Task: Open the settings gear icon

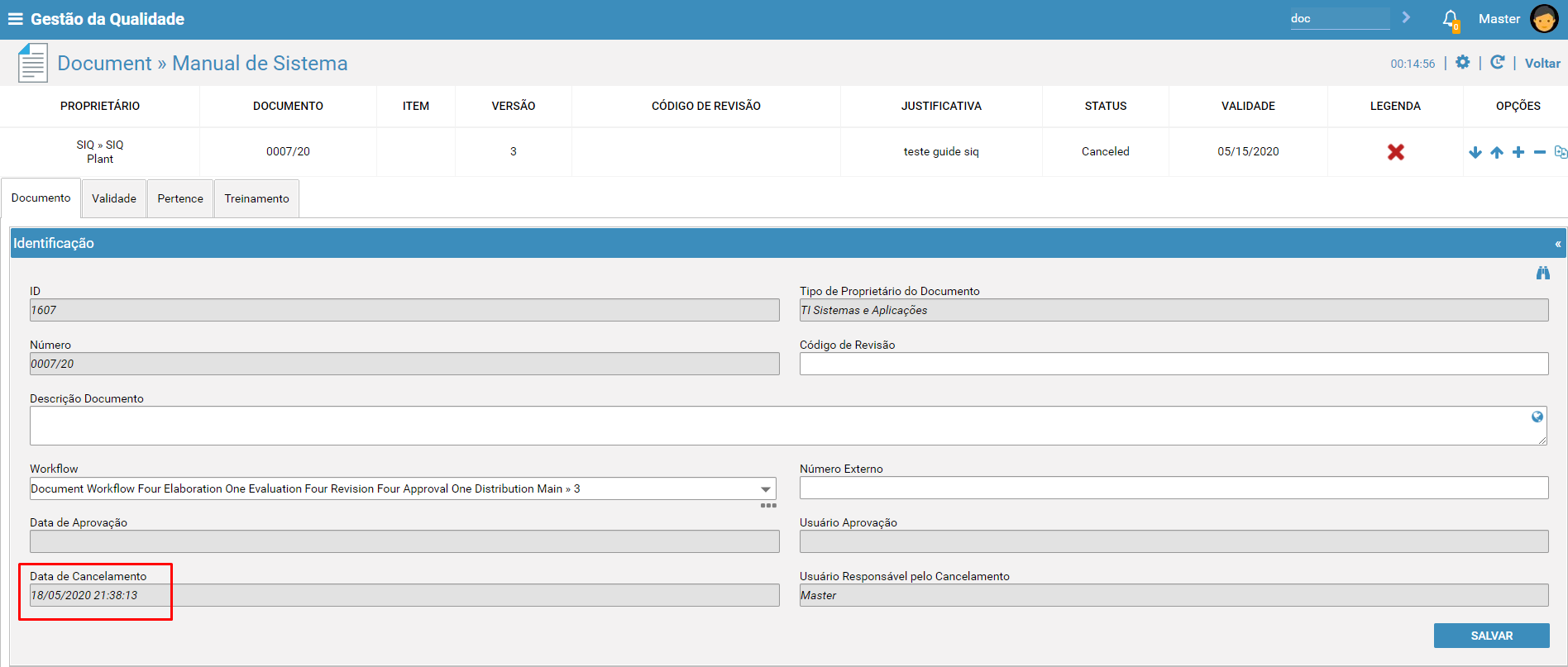Action: click(1463, 63)
